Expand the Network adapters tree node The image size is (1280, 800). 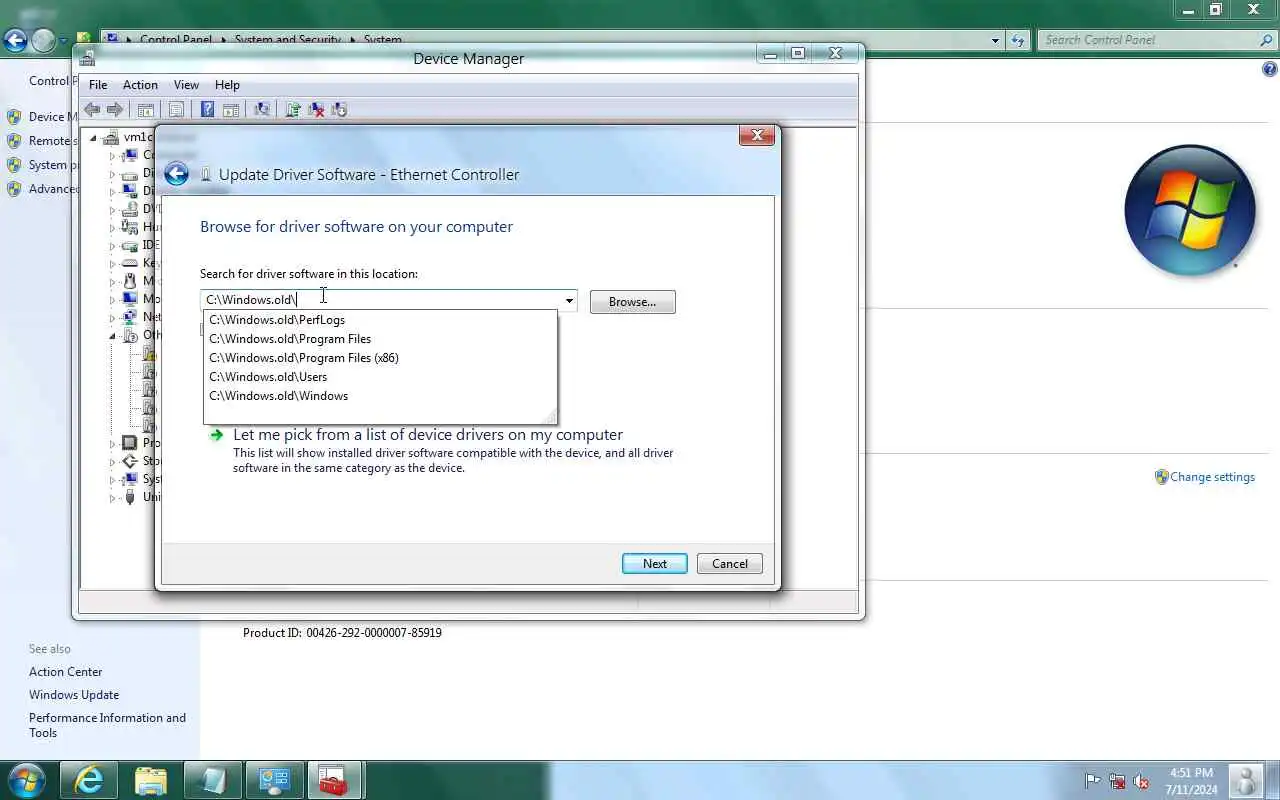(113, 317)
